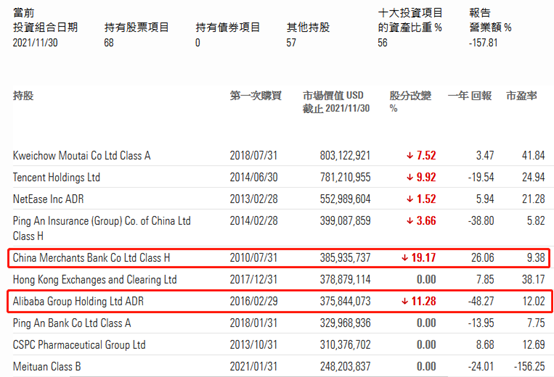Image resolution: width=554 pixels, height=377 pixels.
Task: Click the red down arrow beside 7.52
Action: pyautogui.click(x=410, y=155)
